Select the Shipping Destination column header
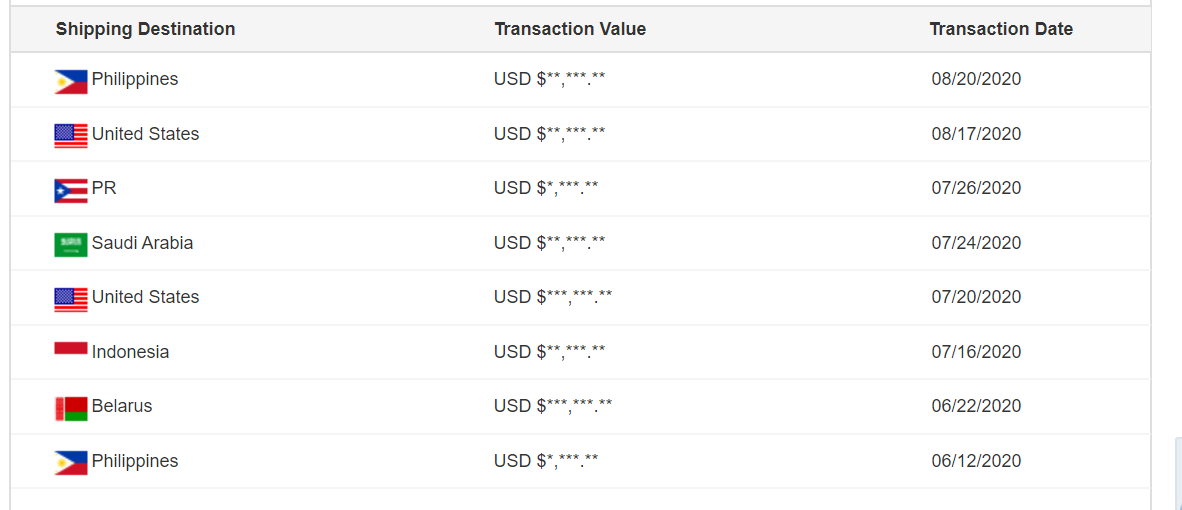 (145, 29)
